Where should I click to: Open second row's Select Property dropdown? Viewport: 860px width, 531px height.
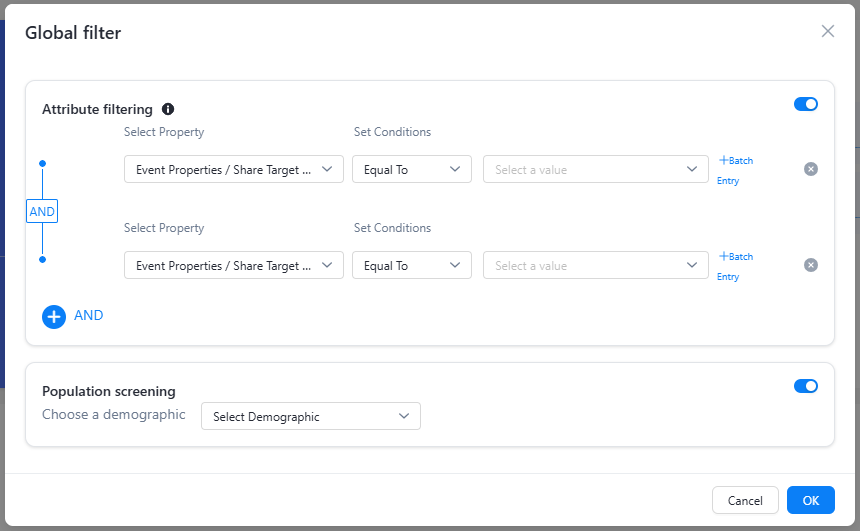tap(234, 266)
